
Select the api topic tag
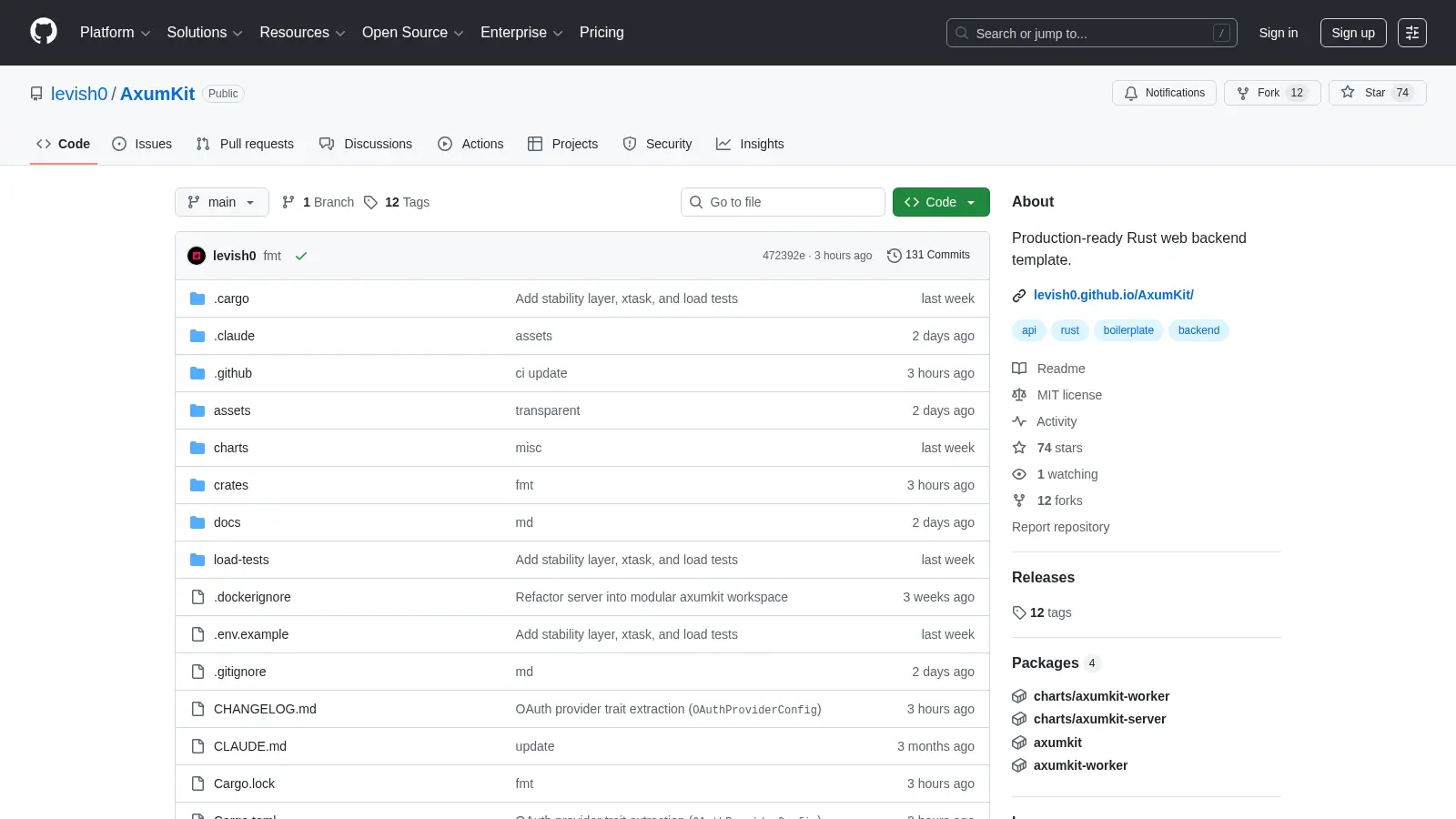click(1028, 330)
